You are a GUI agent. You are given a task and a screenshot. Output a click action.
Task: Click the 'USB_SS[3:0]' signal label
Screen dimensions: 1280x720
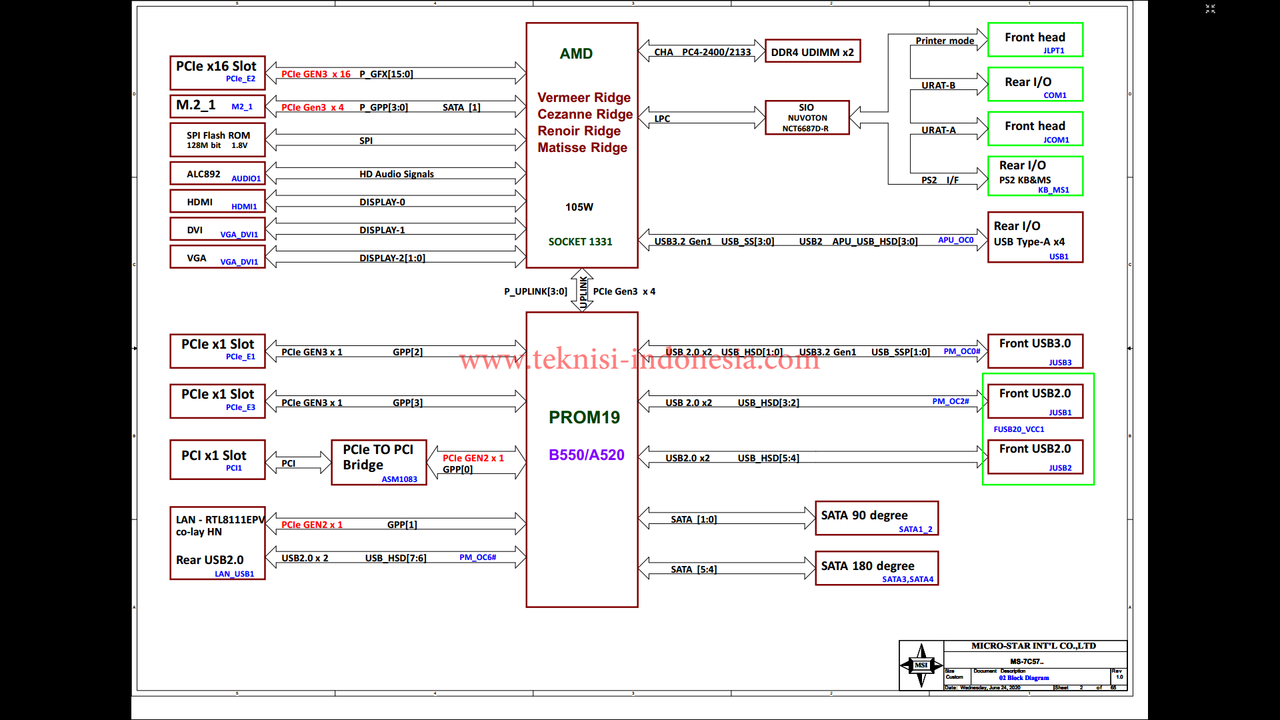coord(746,241)
